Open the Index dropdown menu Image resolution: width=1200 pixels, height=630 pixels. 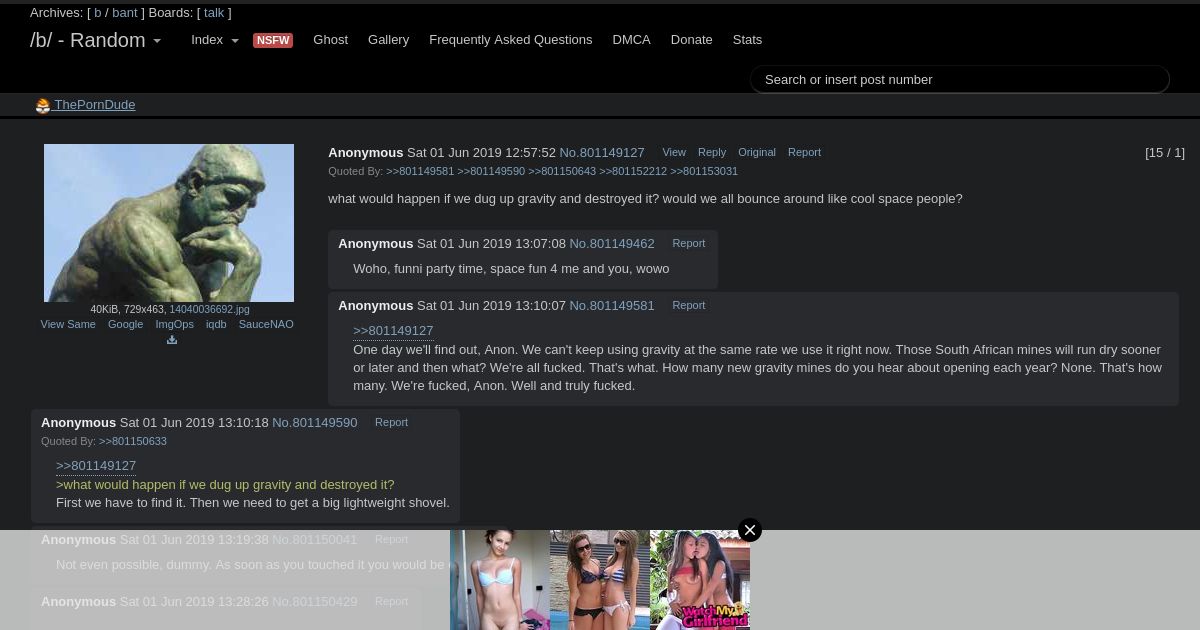(215, 40)
